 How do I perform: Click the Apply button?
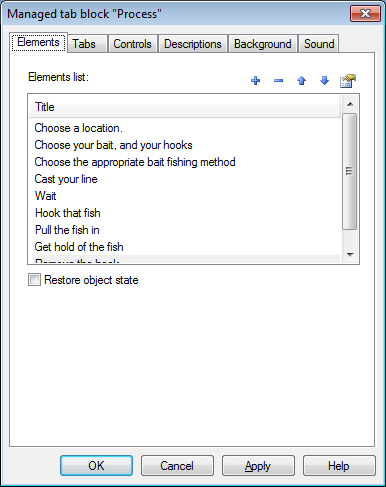(258, 466)
